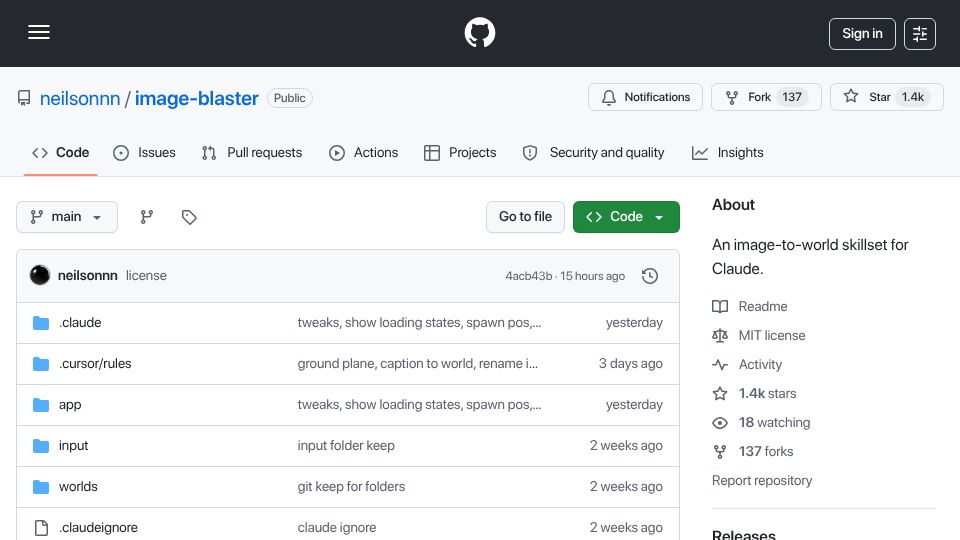
Task: Open the Projects tab
Action: (460, 152)
